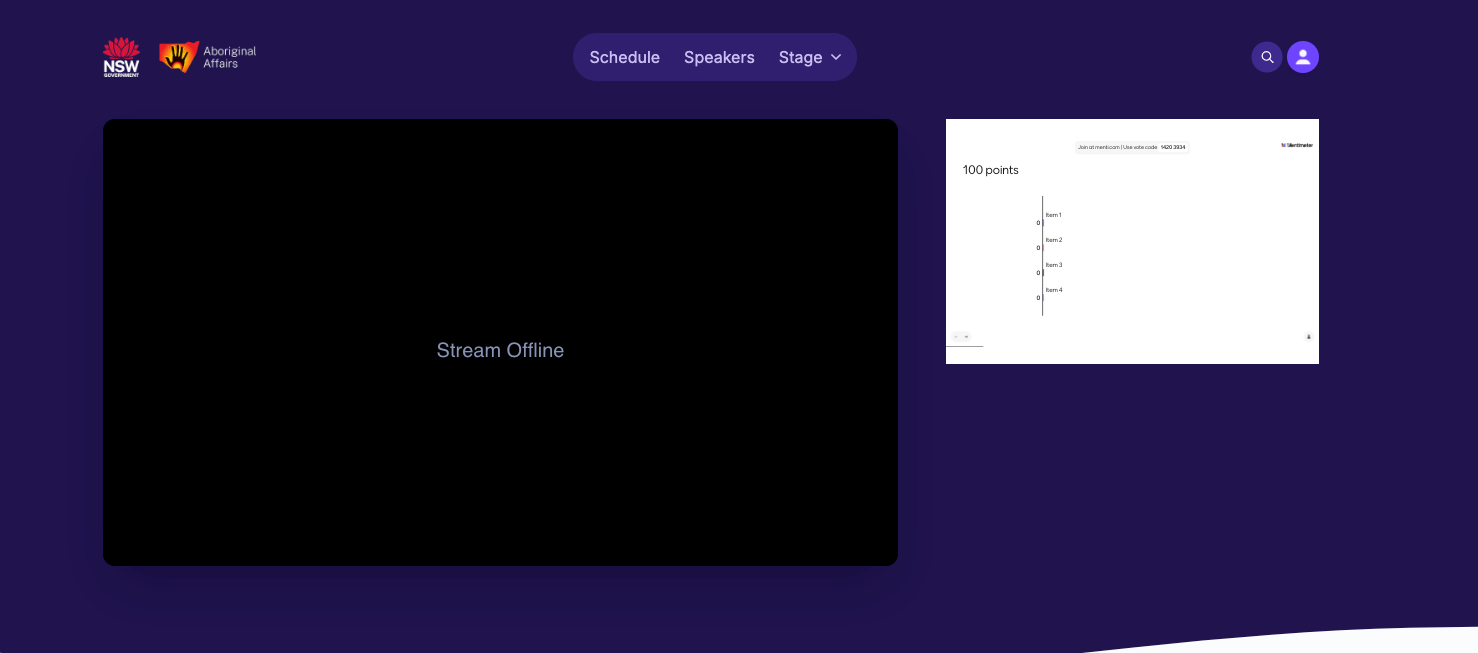Image resolution: width=1478 pixels, height=653 pixels.
Task: Select the vote code 1420 3934
Action: 1173,147
